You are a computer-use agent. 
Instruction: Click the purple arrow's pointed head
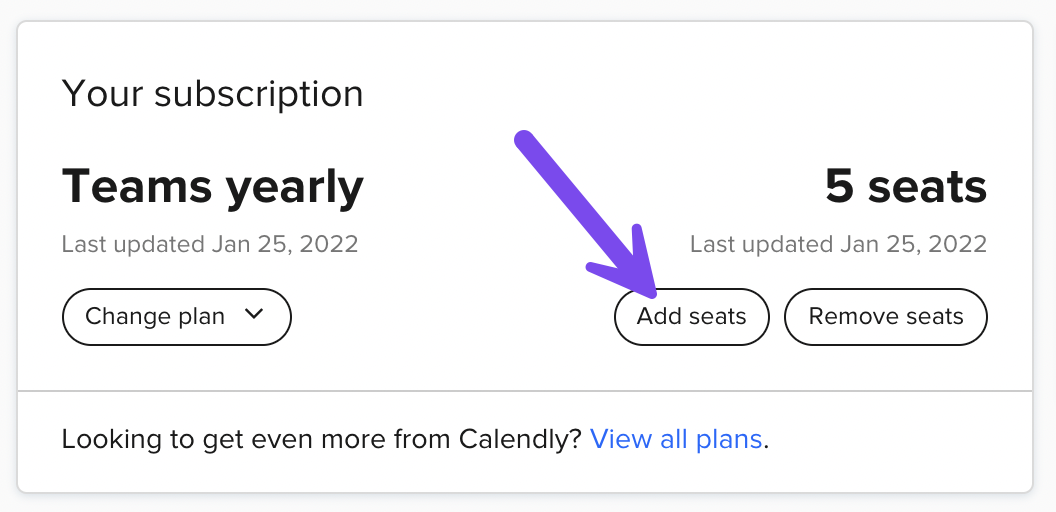pyautogui.click(x=645, y=282)
